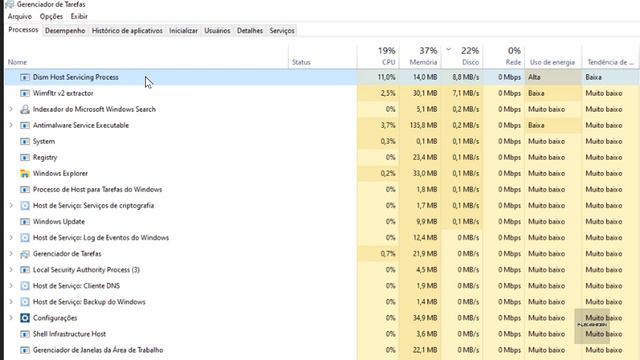This screenshot has height=360, width=640.
Task: Expand the Antimalware Service Executable row
Action: (x=11, y=125)
